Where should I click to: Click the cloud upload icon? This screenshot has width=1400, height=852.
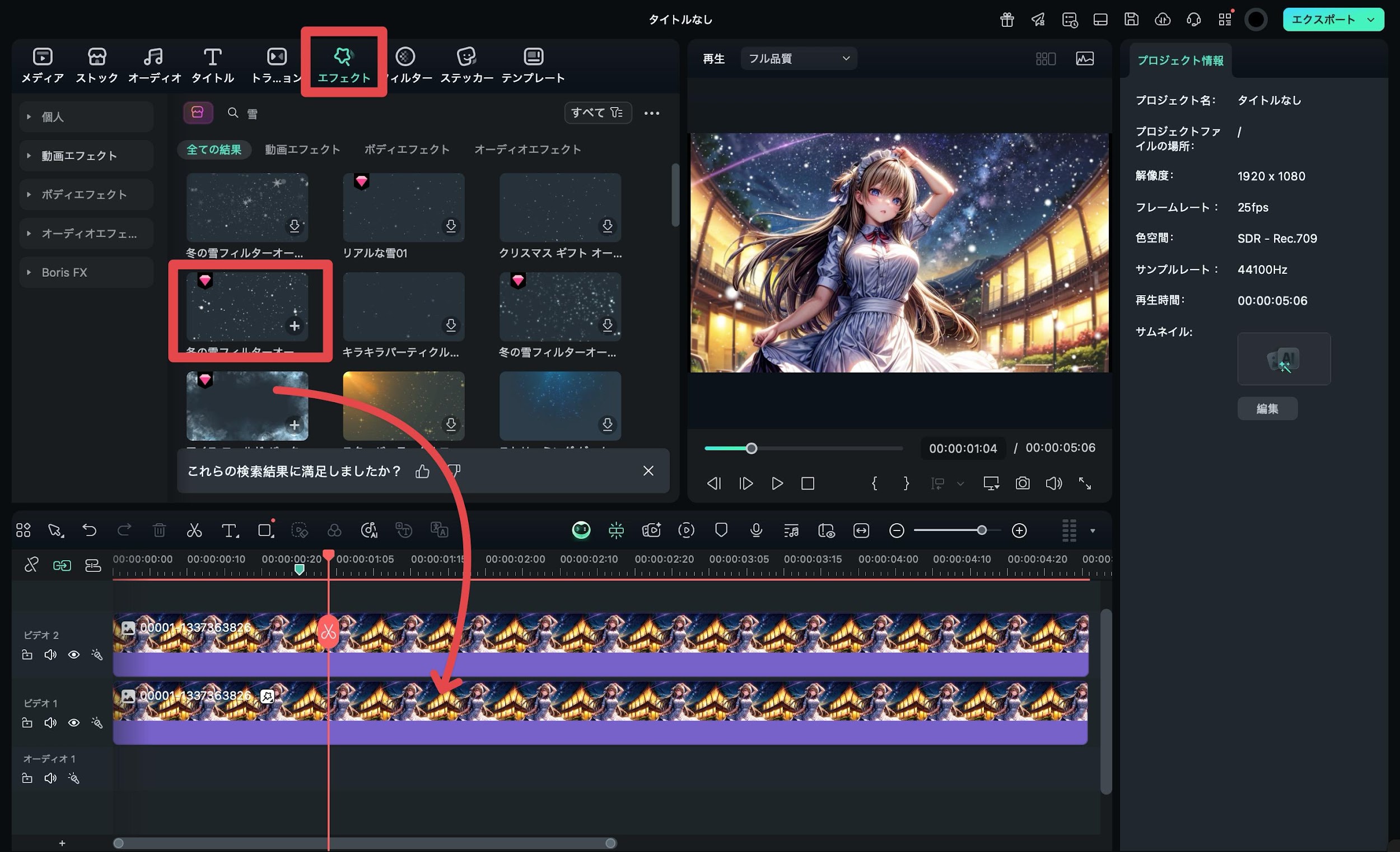click(x=1163, y=20)
